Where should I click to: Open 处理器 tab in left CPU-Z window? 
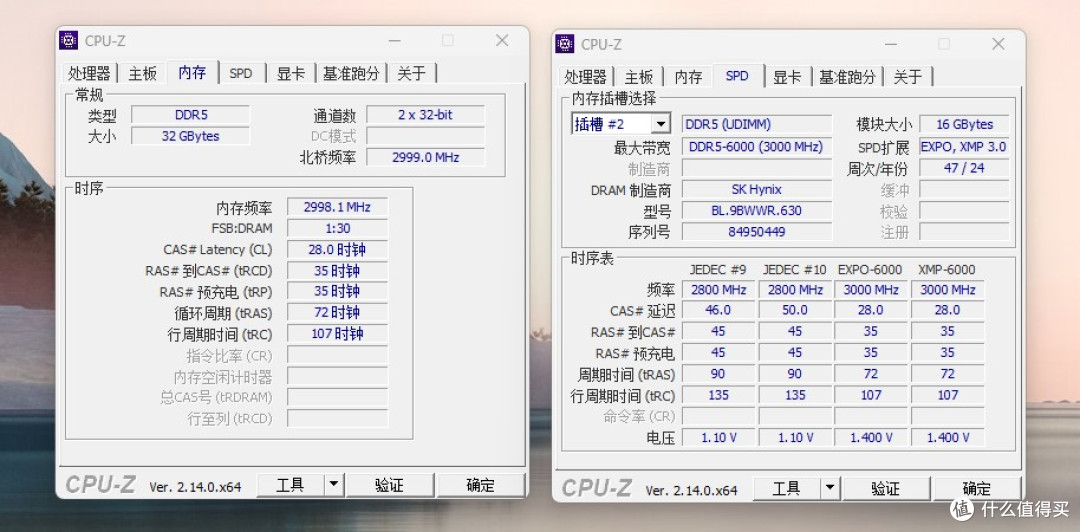click(89, 73)
